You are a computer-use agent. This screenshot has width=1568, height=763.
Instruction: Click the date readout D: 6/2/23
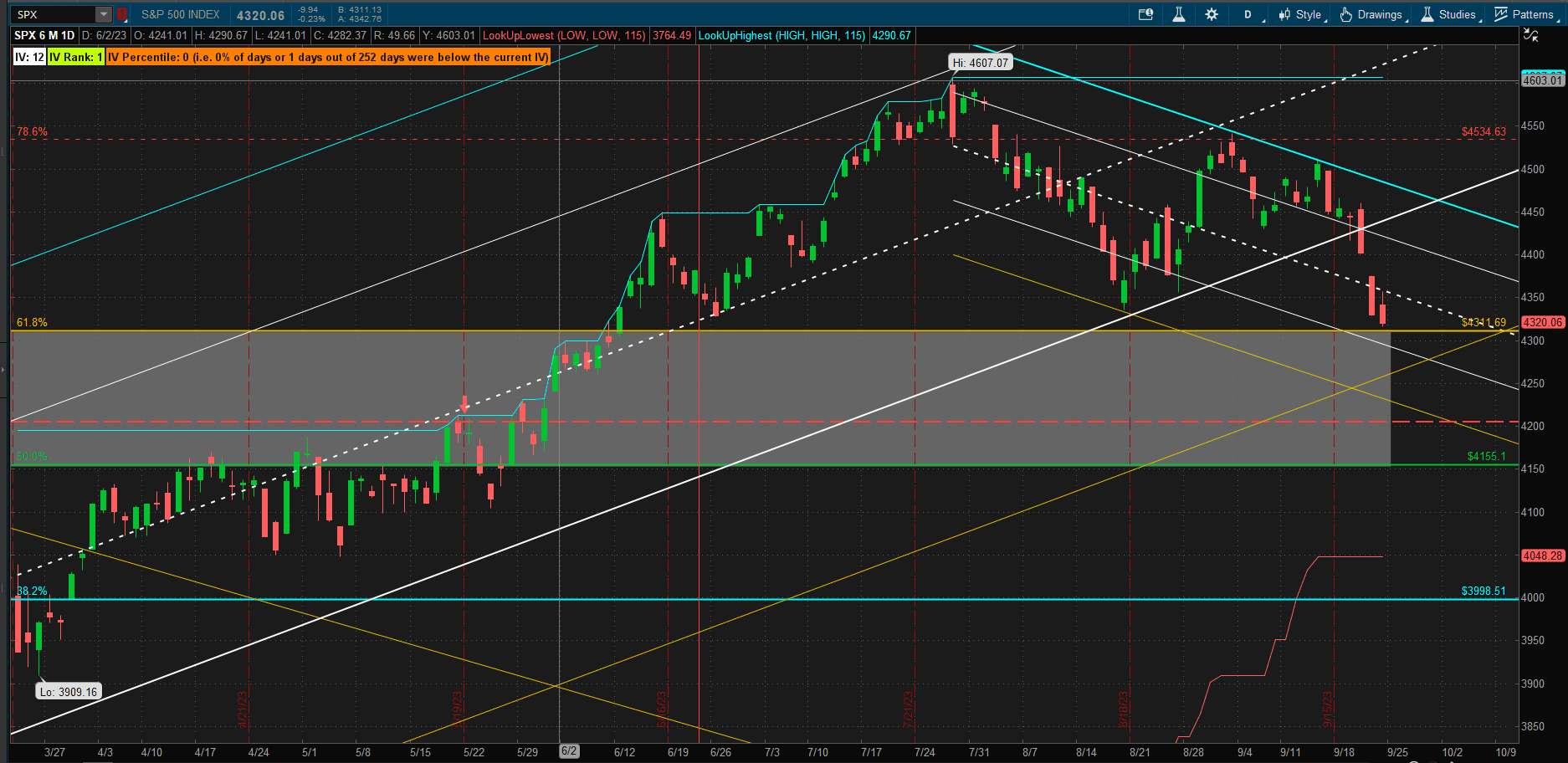point(105,35)
